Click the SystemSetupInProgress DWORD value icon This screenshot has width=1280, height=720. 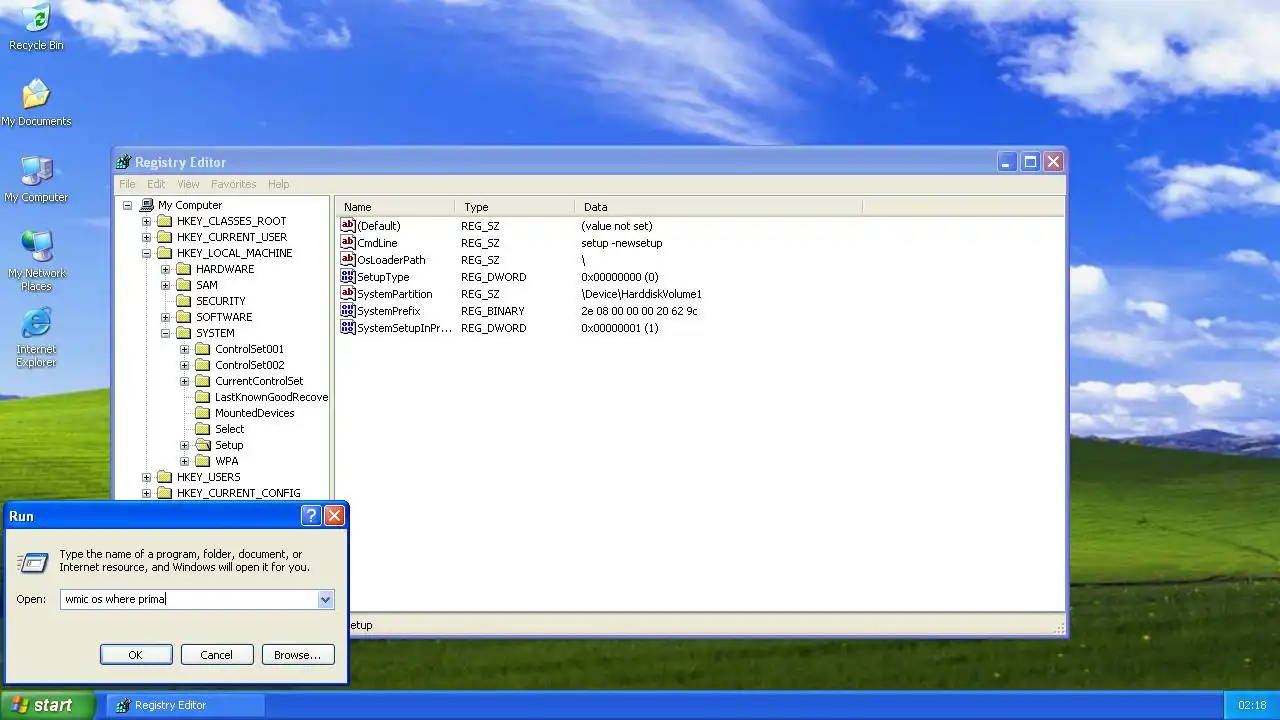pos(348,328)
